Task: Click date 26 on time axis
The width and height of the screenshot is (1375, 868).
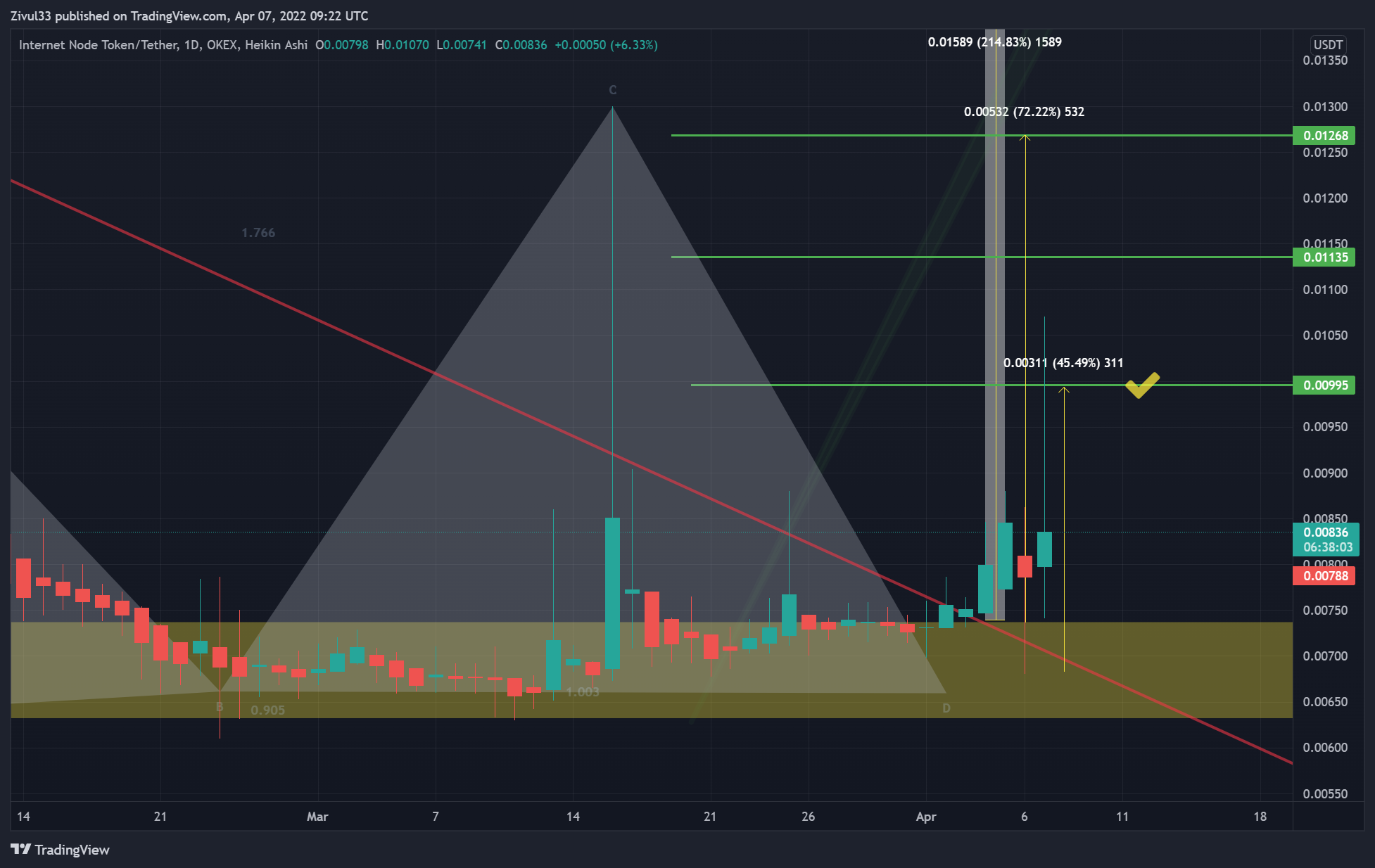Action: 808,817
